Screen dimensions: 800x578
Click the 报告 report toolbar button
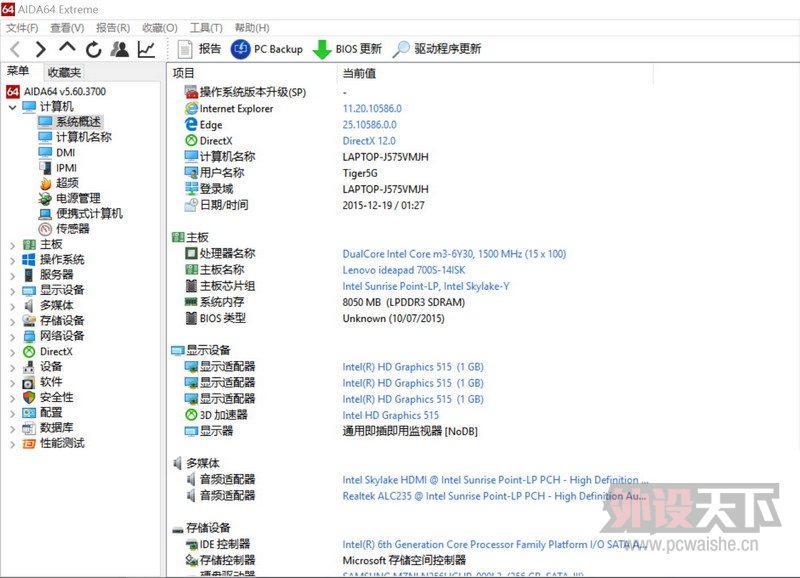[x=199, y=49]
